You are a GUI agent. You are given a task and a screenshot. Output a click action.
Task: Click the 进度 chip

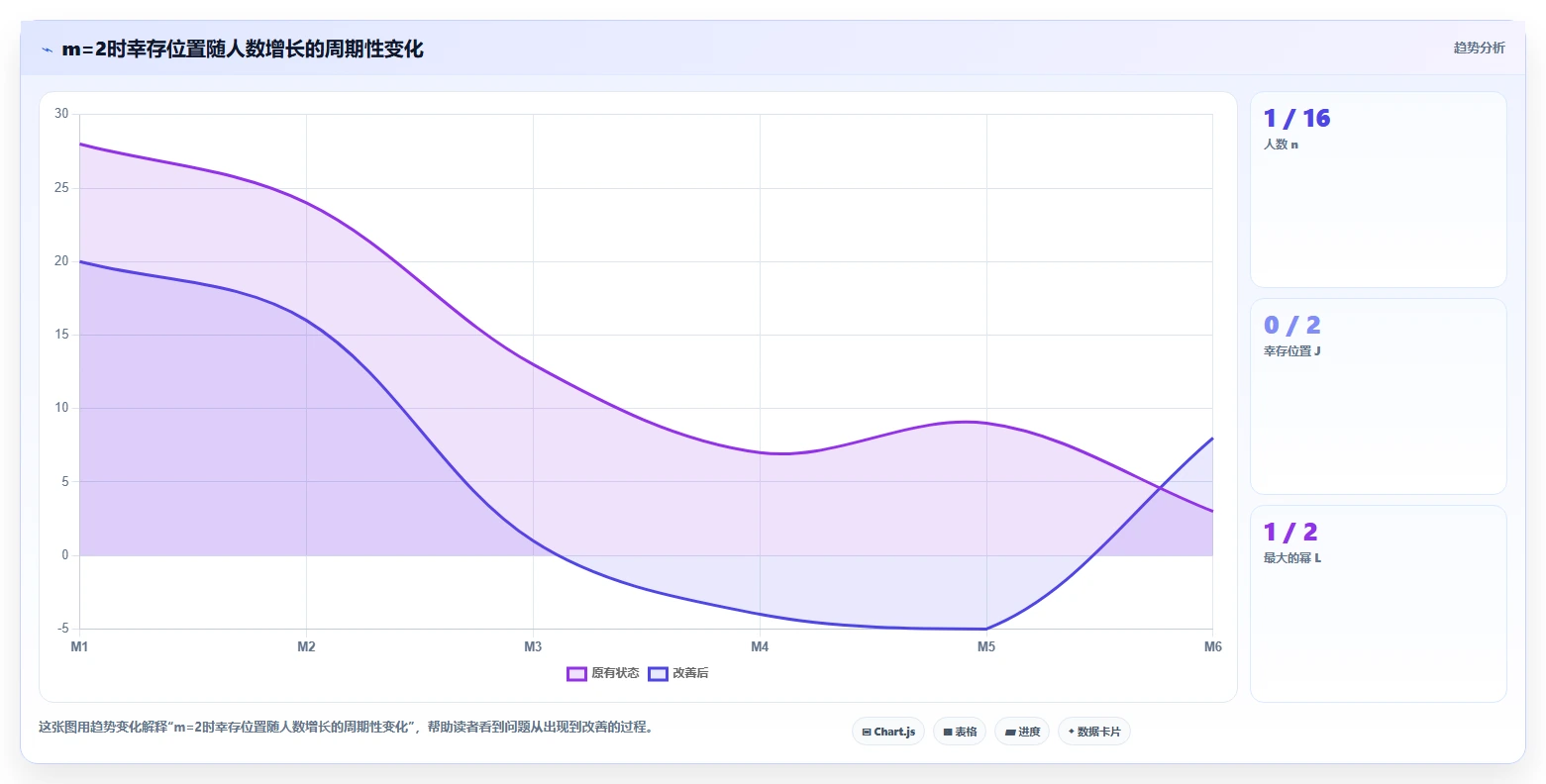click(1022, 732)
